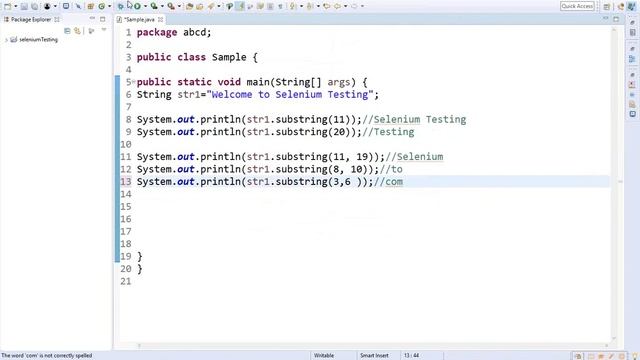Open the External Tools run icon
Screen dimensions: 640x360
click(171, 6)
